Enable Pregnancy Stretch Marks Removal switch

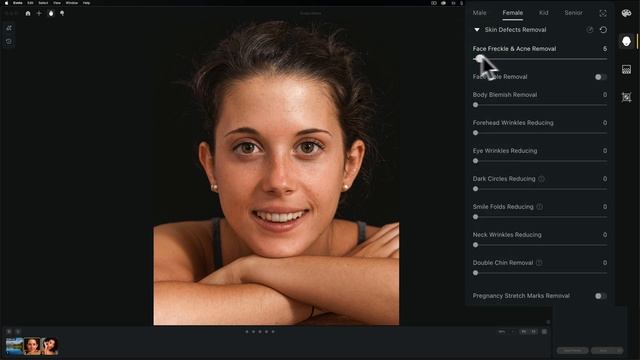coord(600,296)
